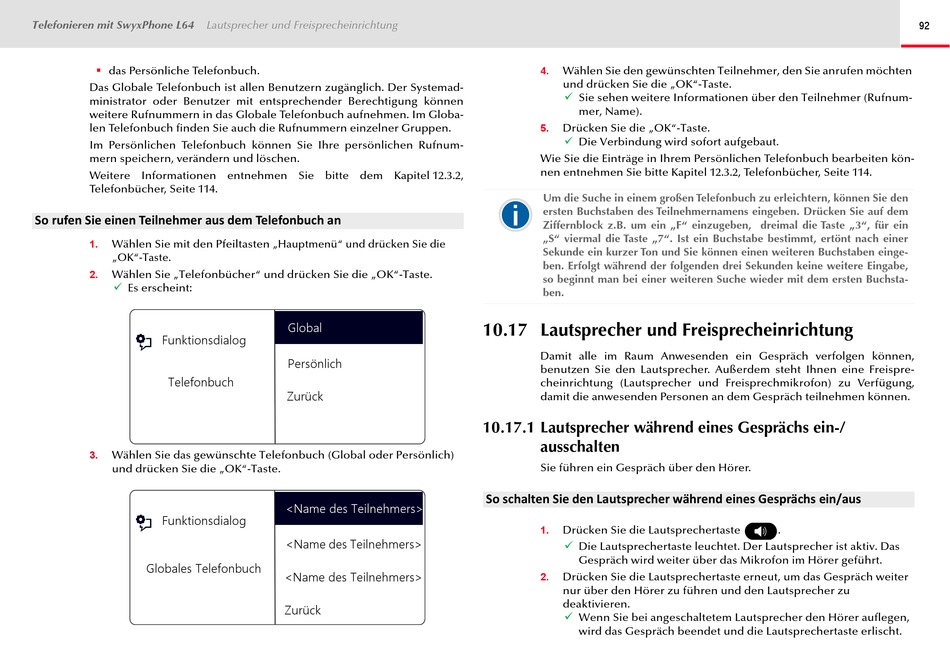The image size is (950, 671).
Task: Click the bullet text "das Persönliche Telefonbuch."
Action: 184,70
